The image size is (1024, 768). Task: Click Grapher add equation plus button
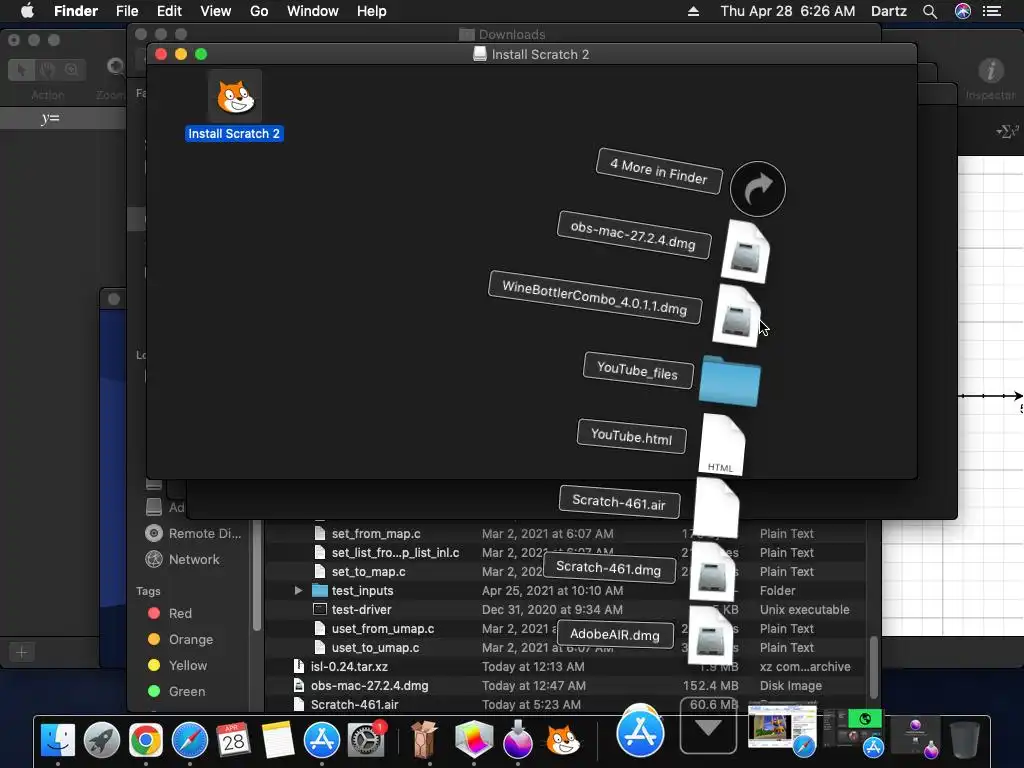pos(22,652)
